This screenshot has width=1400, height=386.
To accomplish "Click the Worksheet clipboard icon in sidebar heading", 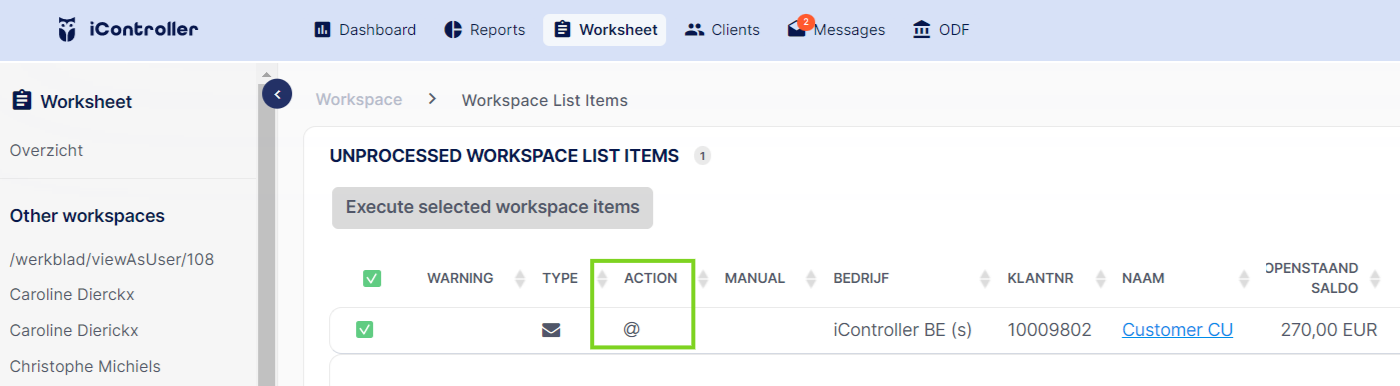I will click(x=21, y=101).
